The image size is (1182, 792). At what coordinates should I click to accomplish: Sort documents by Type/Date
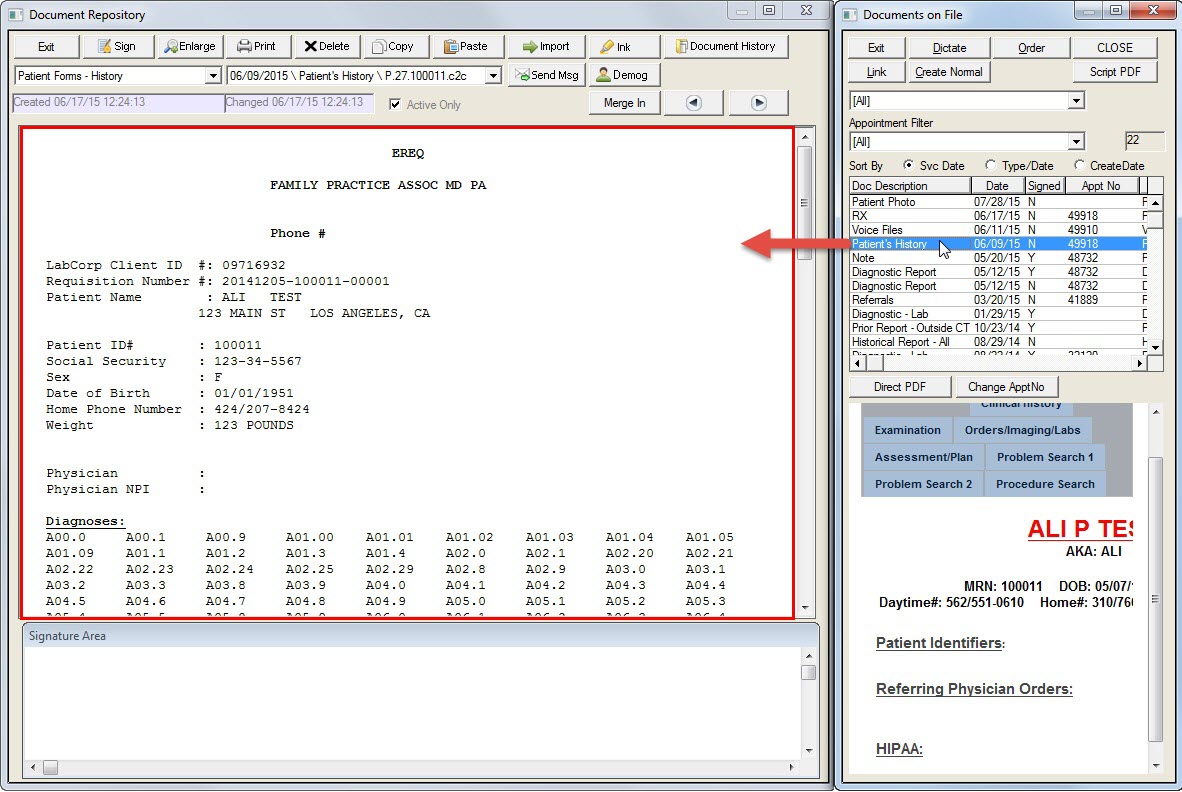[x=991, y=165]
